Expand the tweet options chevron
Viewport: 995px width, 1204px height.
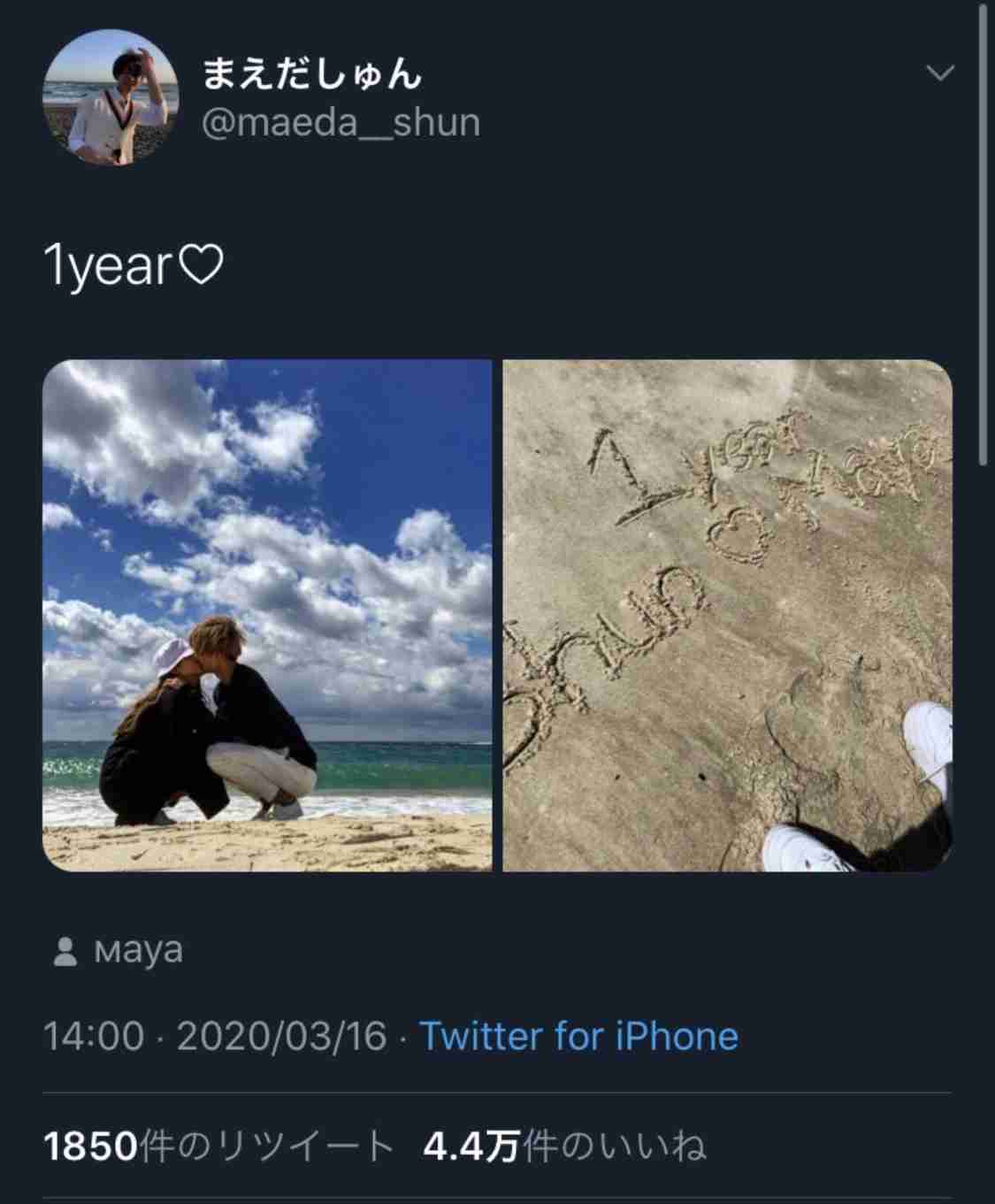939,73
